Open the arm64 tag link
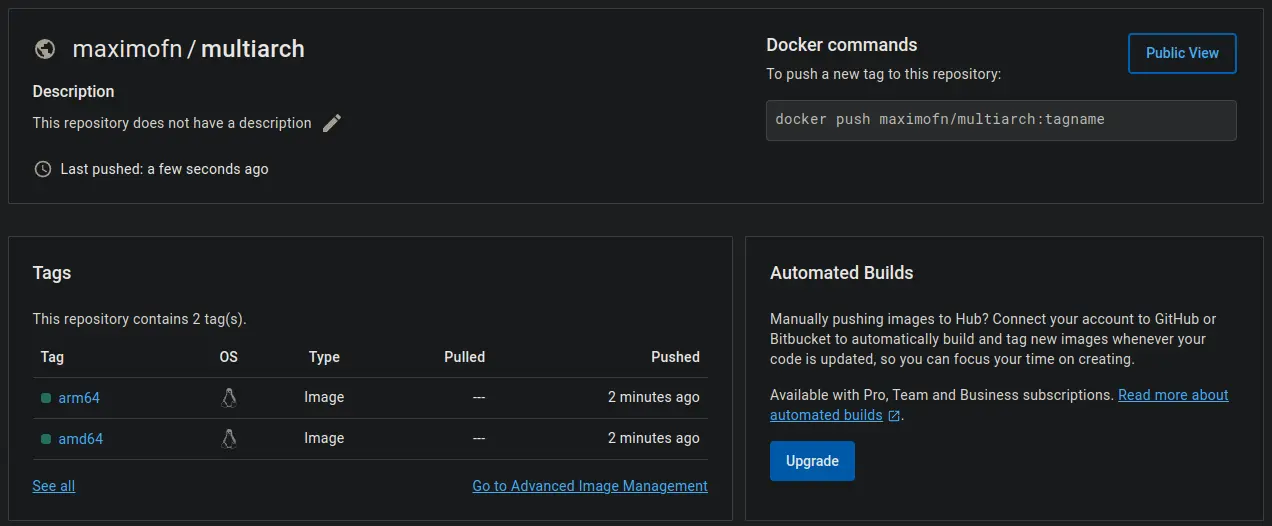Screen dimensions: 1272x526 [x=79, y=398]
